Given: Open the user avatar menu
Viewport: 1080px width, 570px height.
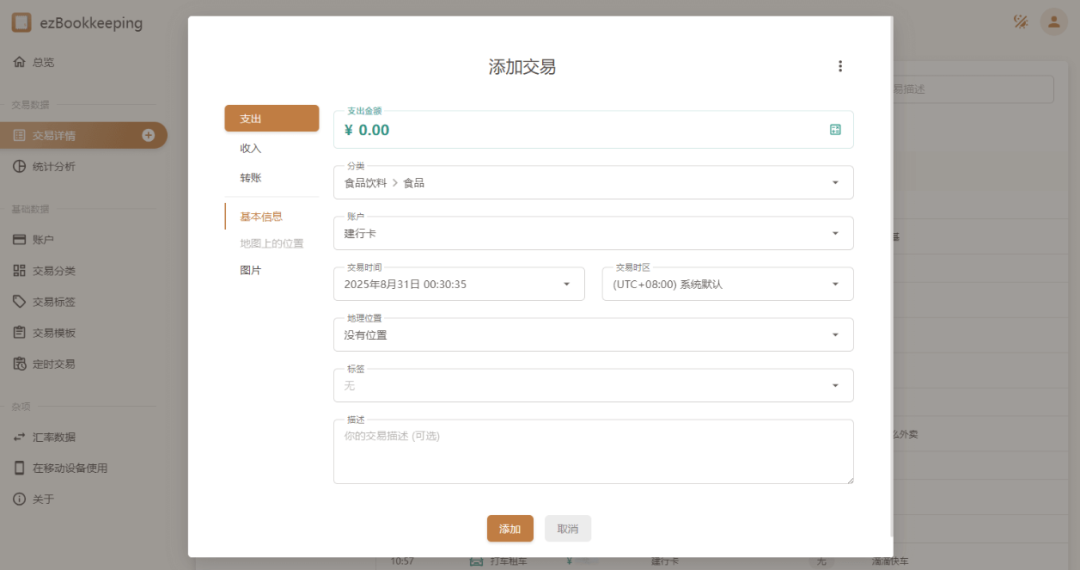Looking at the screenshot, I should click(1054, 22).
